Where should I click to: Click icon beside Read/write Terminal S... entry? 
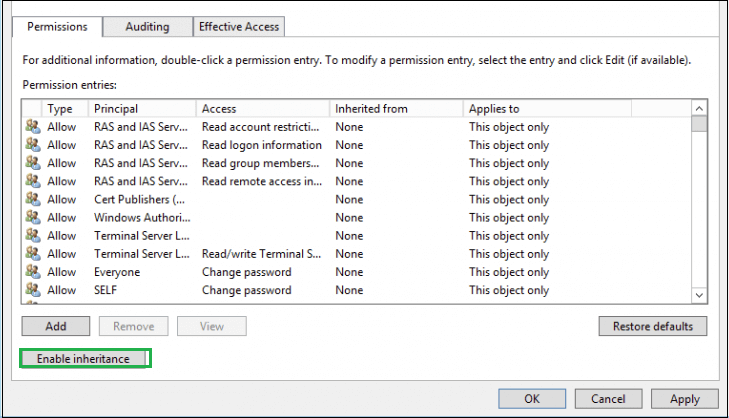[x=33, y=253]
